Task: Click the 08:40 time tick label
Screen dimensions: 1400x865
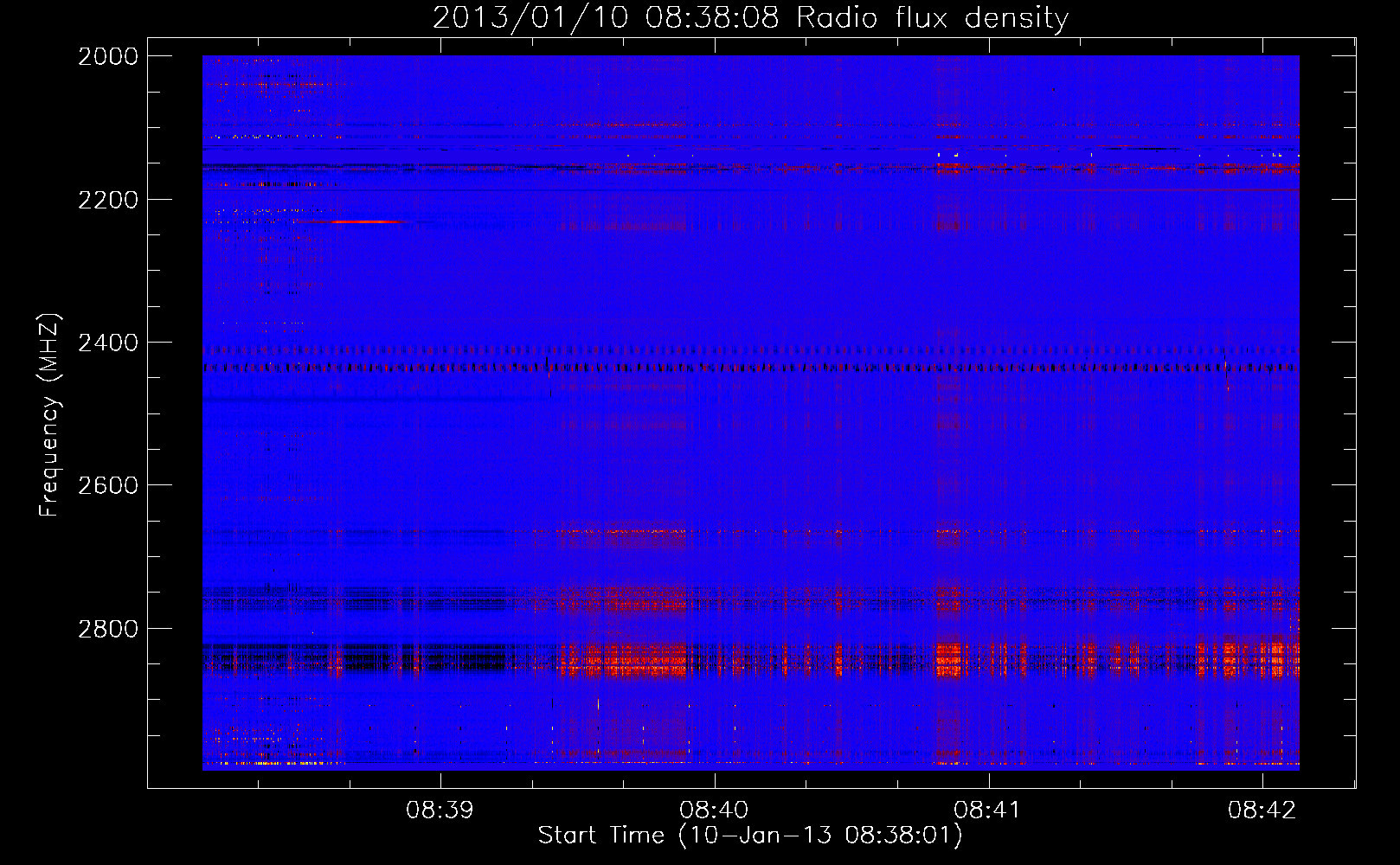Action: coord(714,810)
